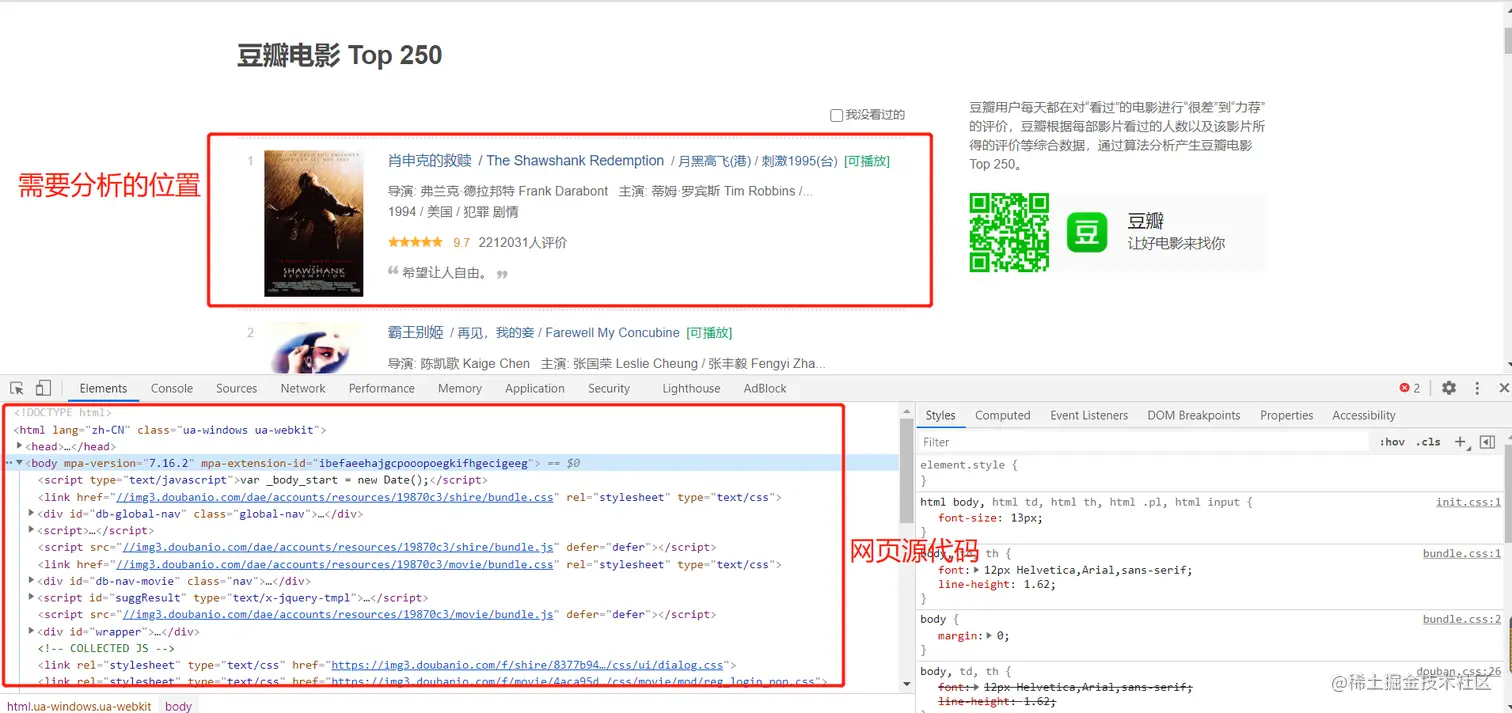Activate the inspect element picker icon

pos(17,388)
